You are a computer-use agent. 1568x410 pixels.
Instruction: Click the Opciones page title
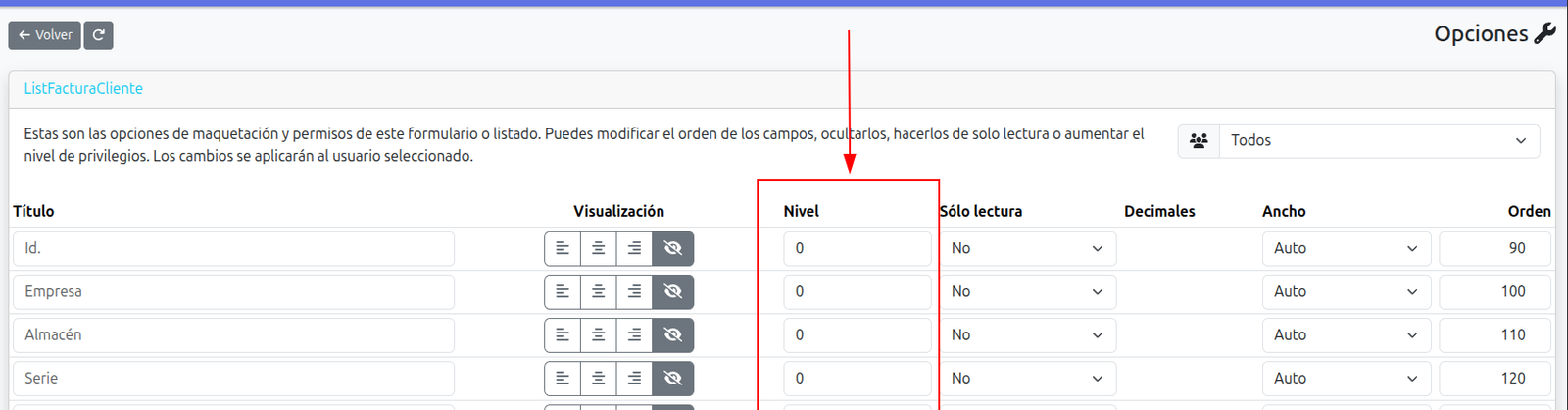1481,33
